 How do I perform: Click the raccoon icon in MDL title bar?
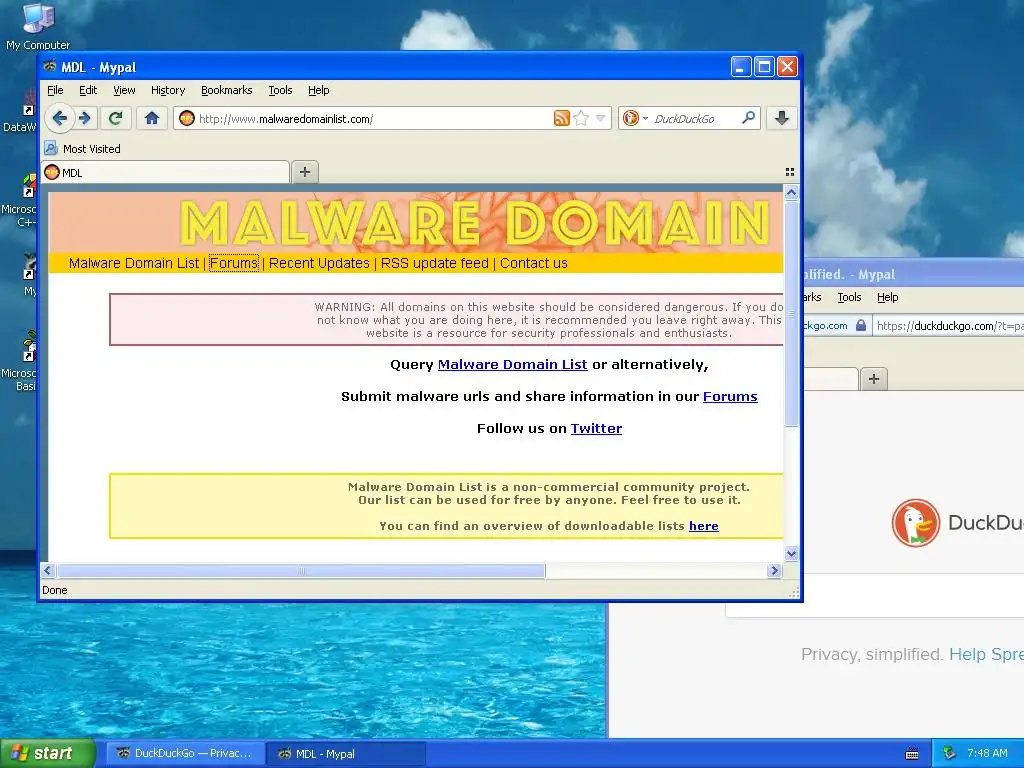pos(50,67)
